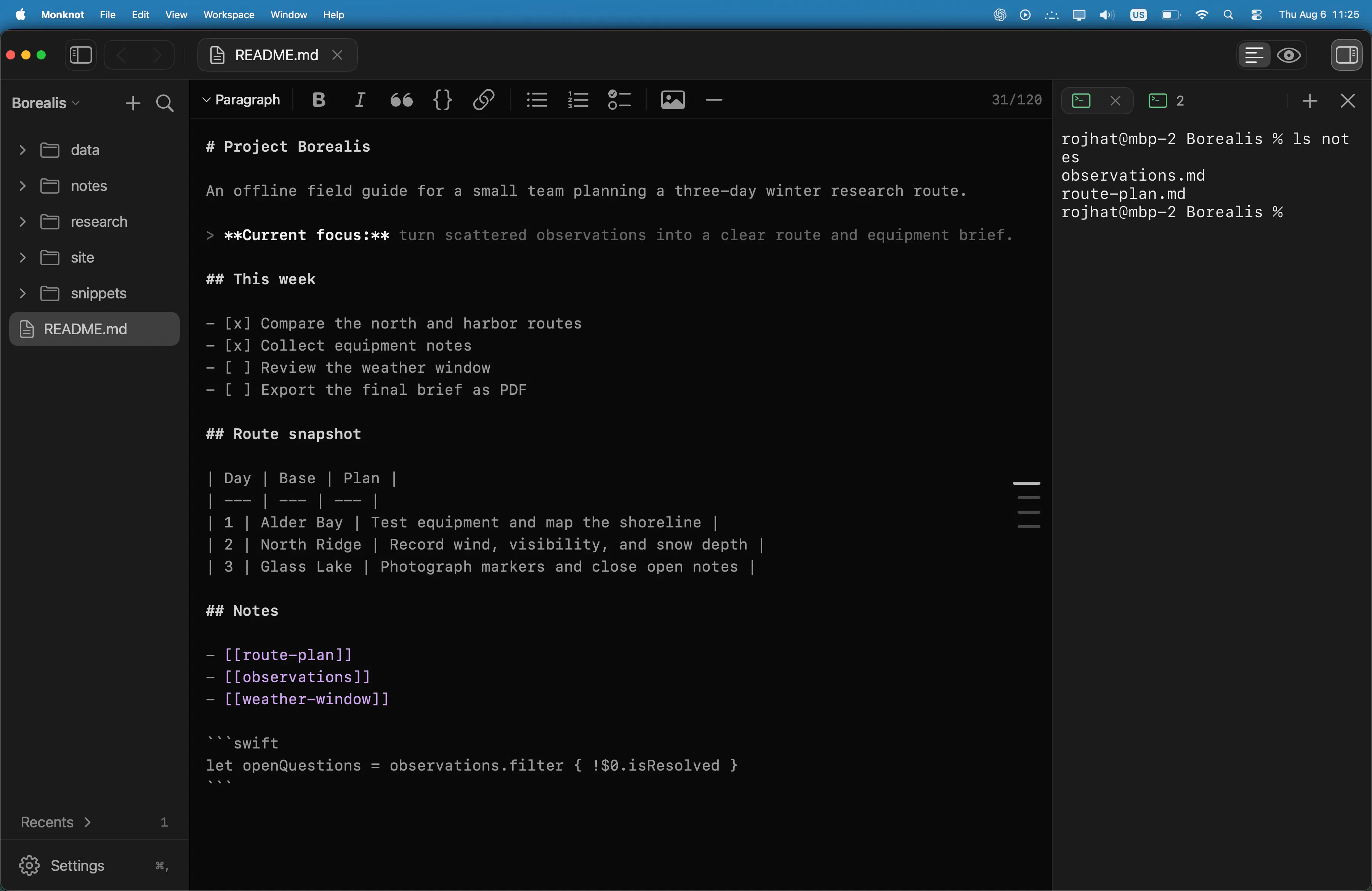Switch to source editor mode
This screenshot has height=891, width=1372.
point(1254,55)
